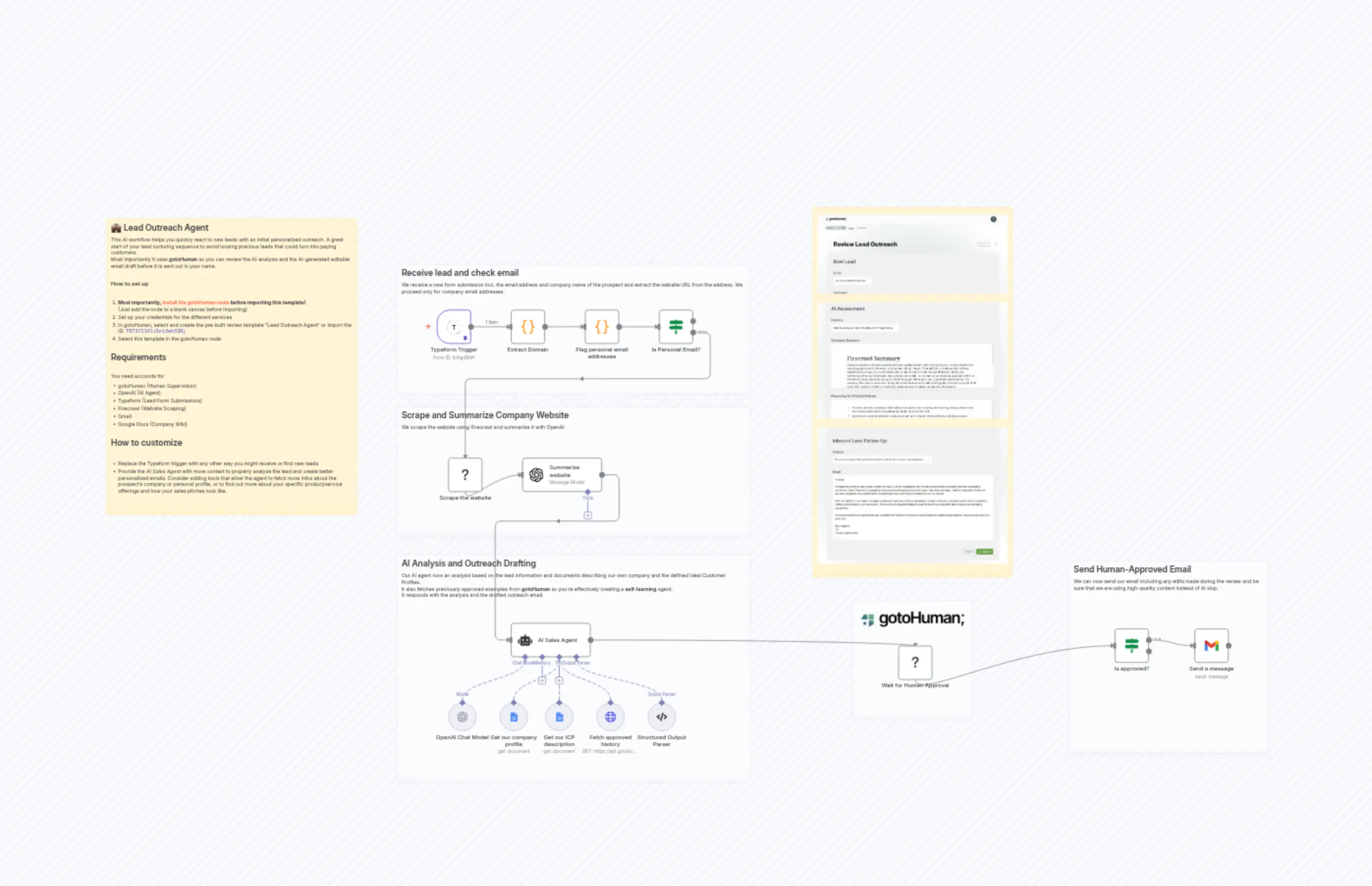Click the green Approve button in the review panel

[x=985, y=552]
